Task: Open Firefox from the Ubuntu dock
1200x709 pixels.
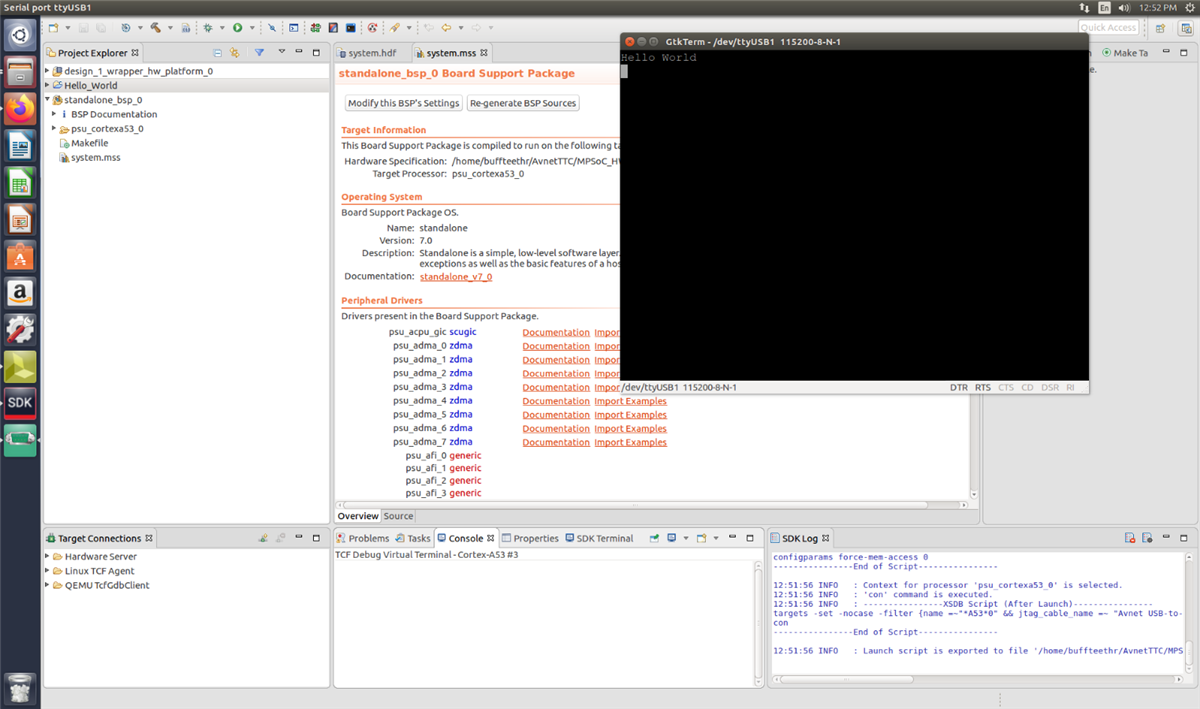Action: tap(20, 109)
